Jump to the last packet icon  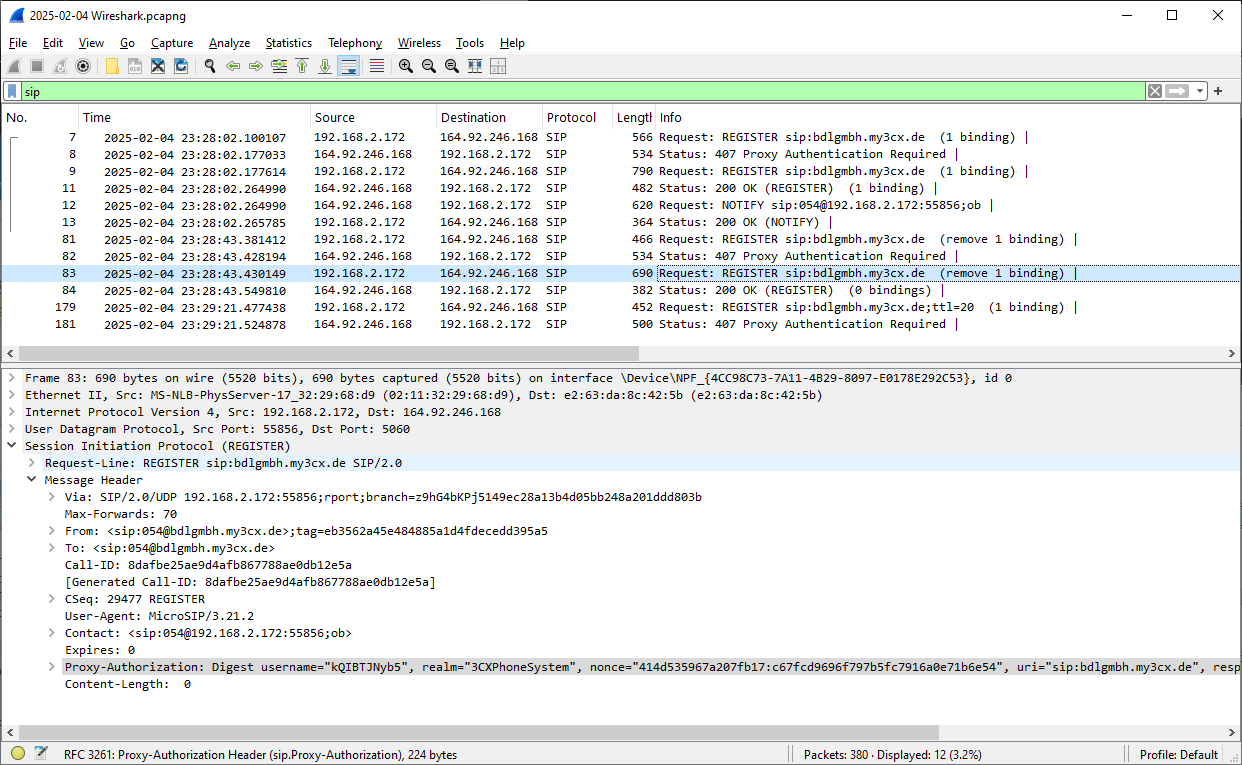(x=325, y=66)
